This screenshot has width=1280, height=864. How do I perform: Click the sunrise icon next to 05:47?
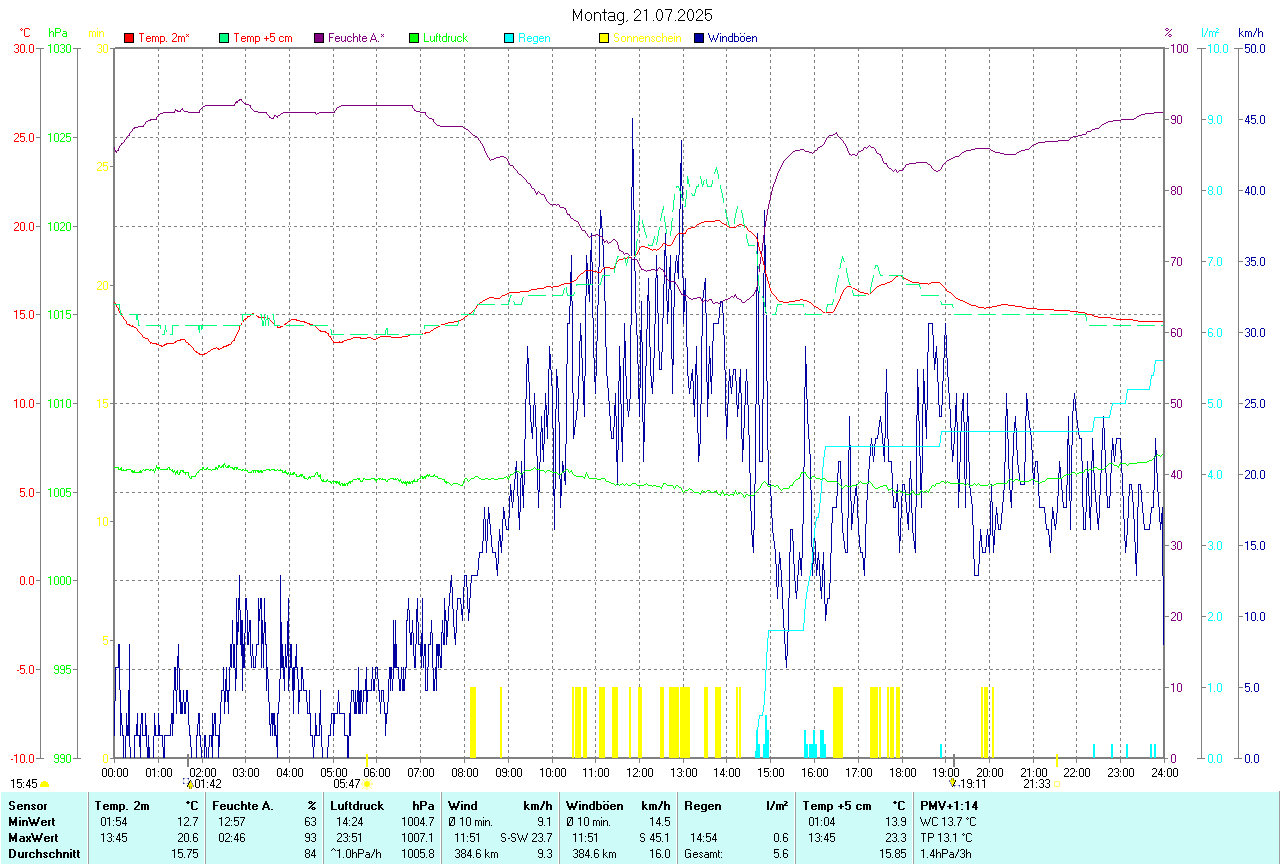[367, 784]
